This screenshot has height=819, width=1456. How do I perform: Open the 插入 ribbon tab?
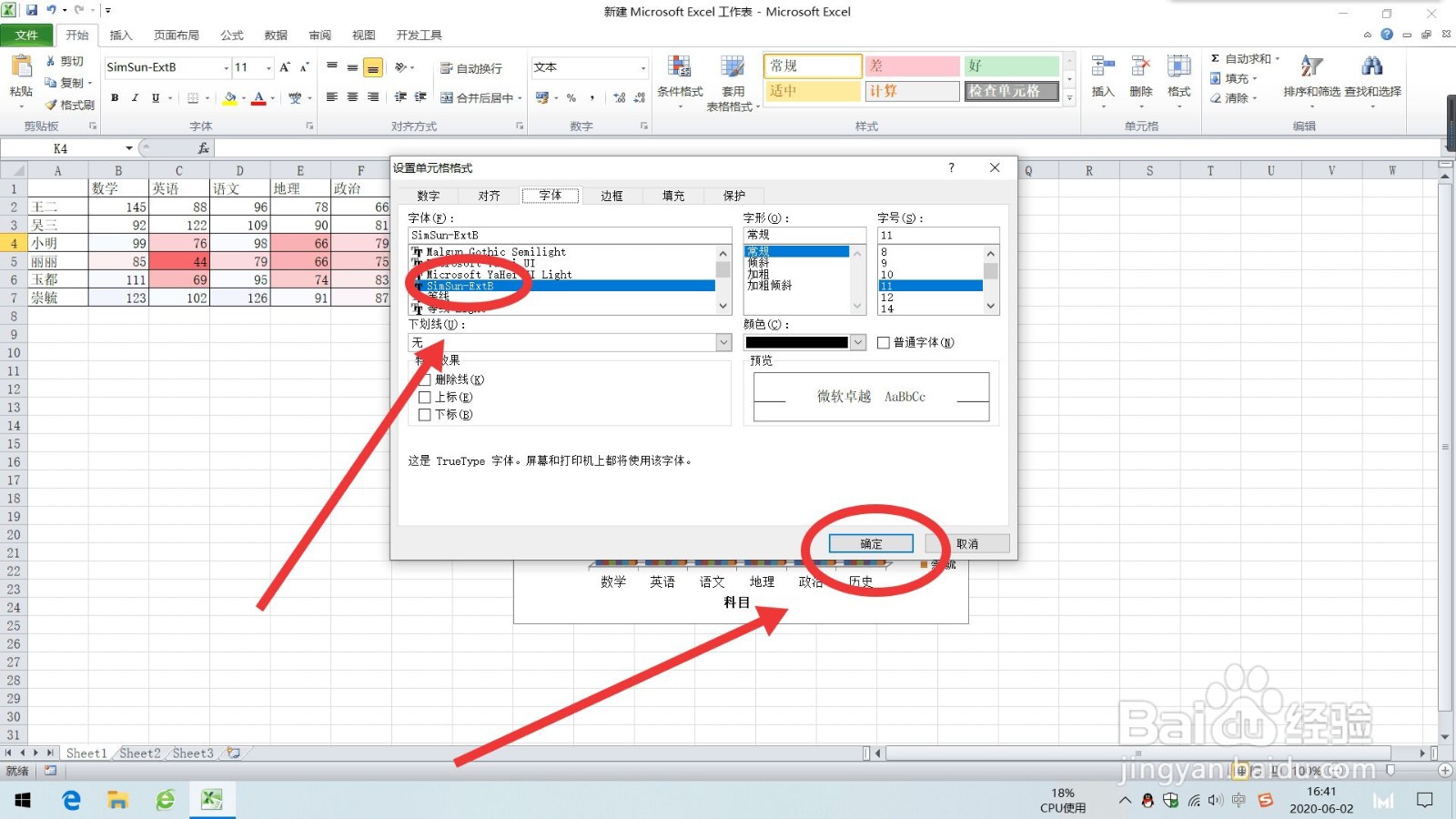click(121, 35)
